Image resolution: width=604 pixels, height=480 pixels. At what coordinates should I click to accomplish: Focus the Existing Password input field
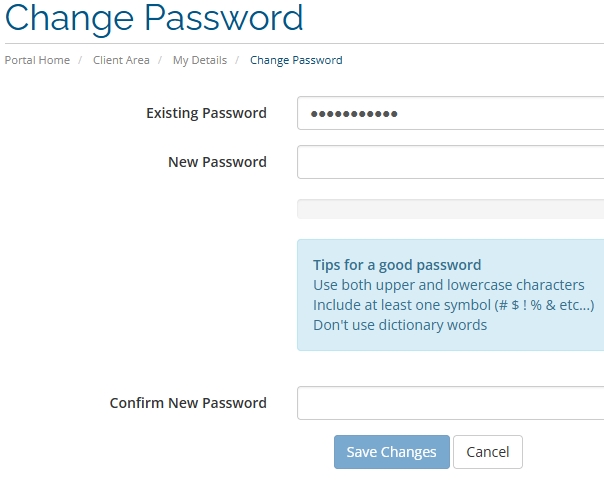click(x=450, y=113)
